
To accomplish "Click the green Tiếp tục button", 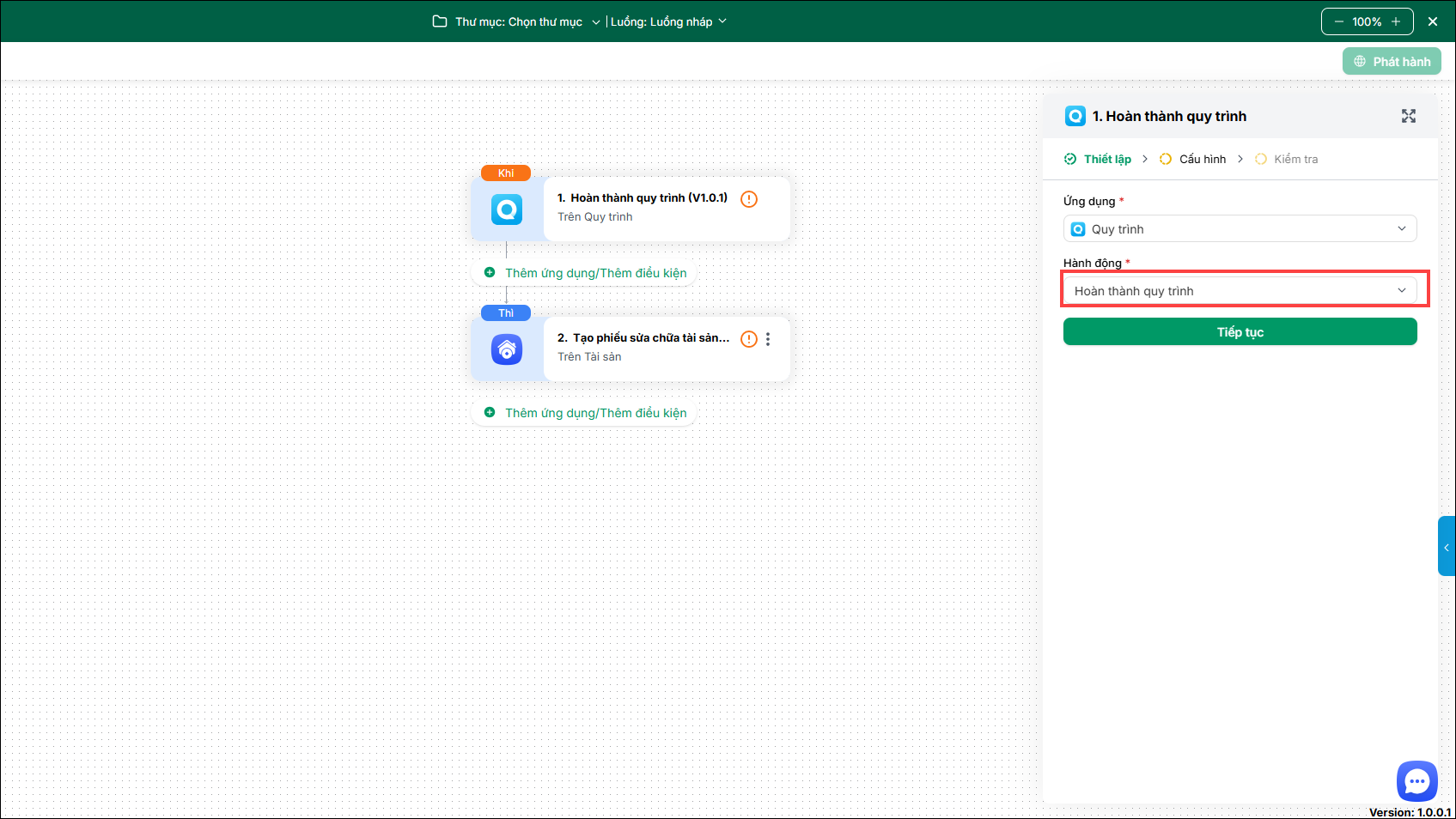I will [1240, 332].
